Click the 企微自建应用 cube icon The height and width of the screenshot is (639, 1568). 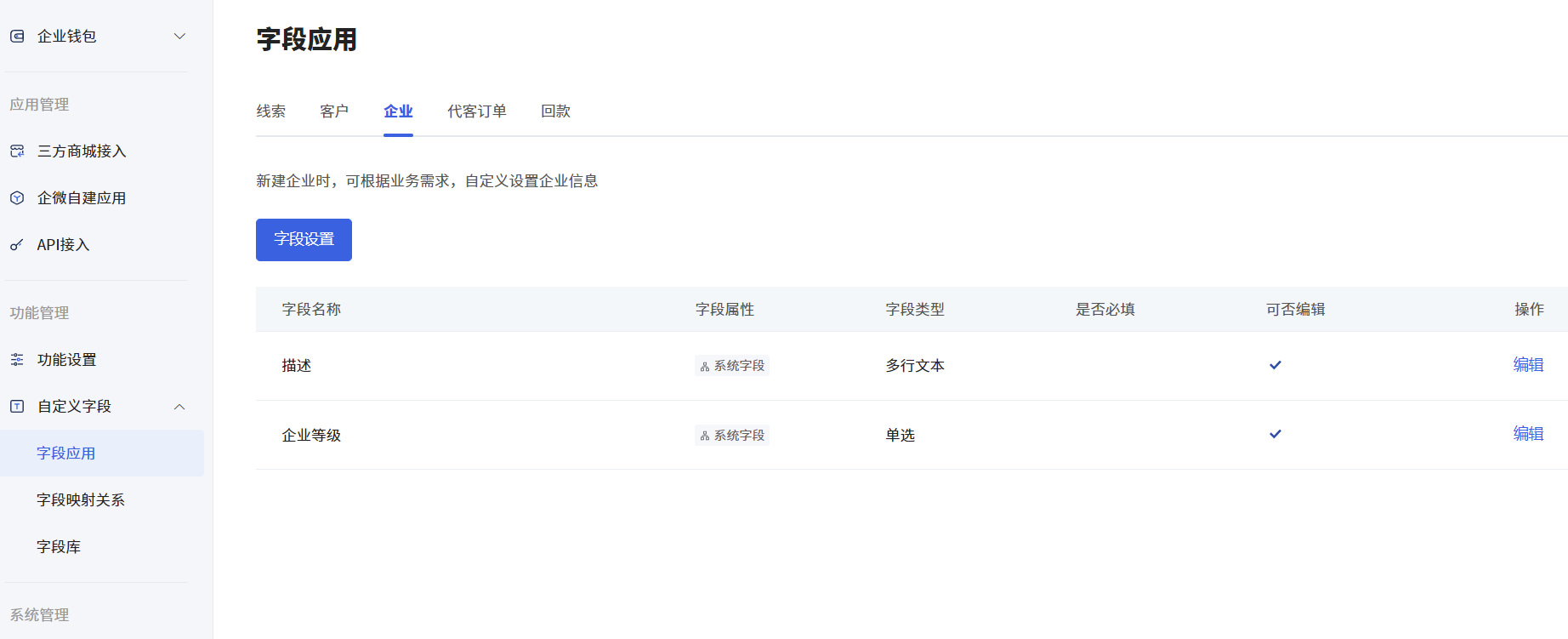coord(17,197)
